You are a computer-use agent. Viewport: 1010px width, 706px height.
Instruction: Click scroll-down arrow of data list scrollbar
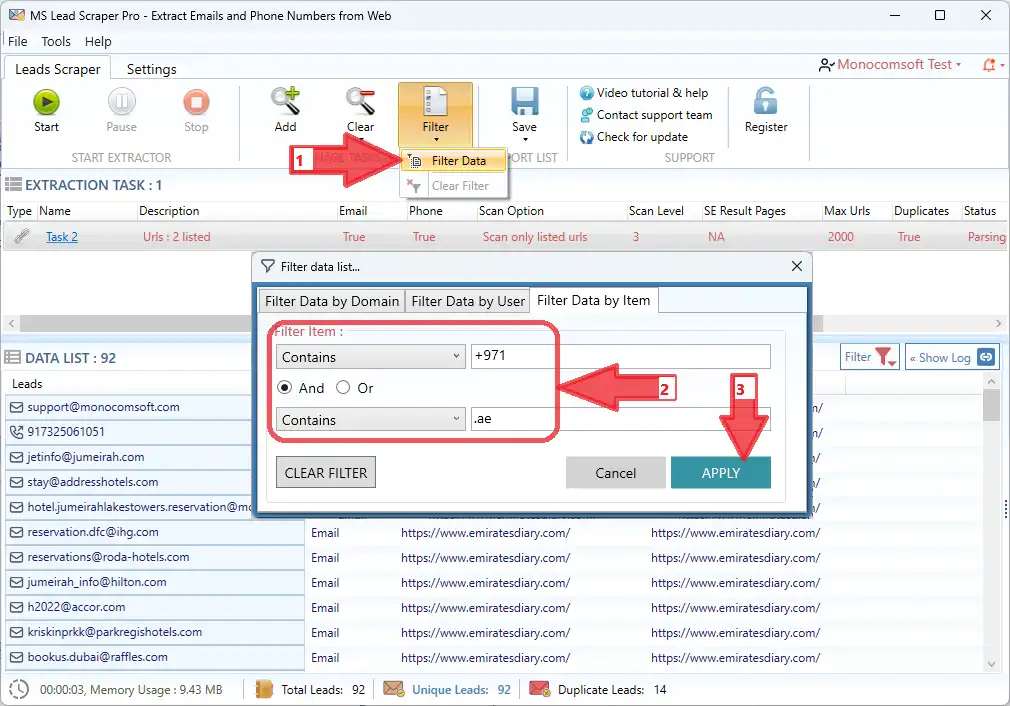pyautogui.click(x=991, y=663)
